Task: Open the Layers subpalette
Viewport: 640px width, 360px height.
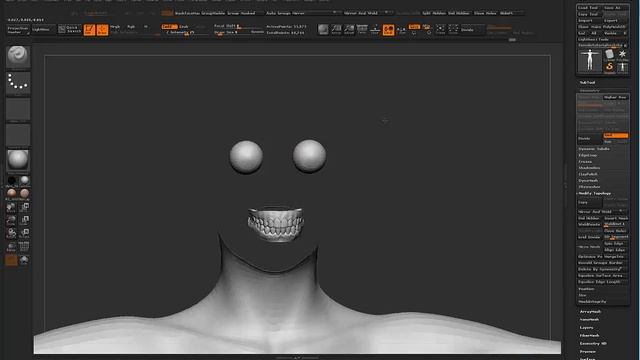Action: [x=586, y=328]
